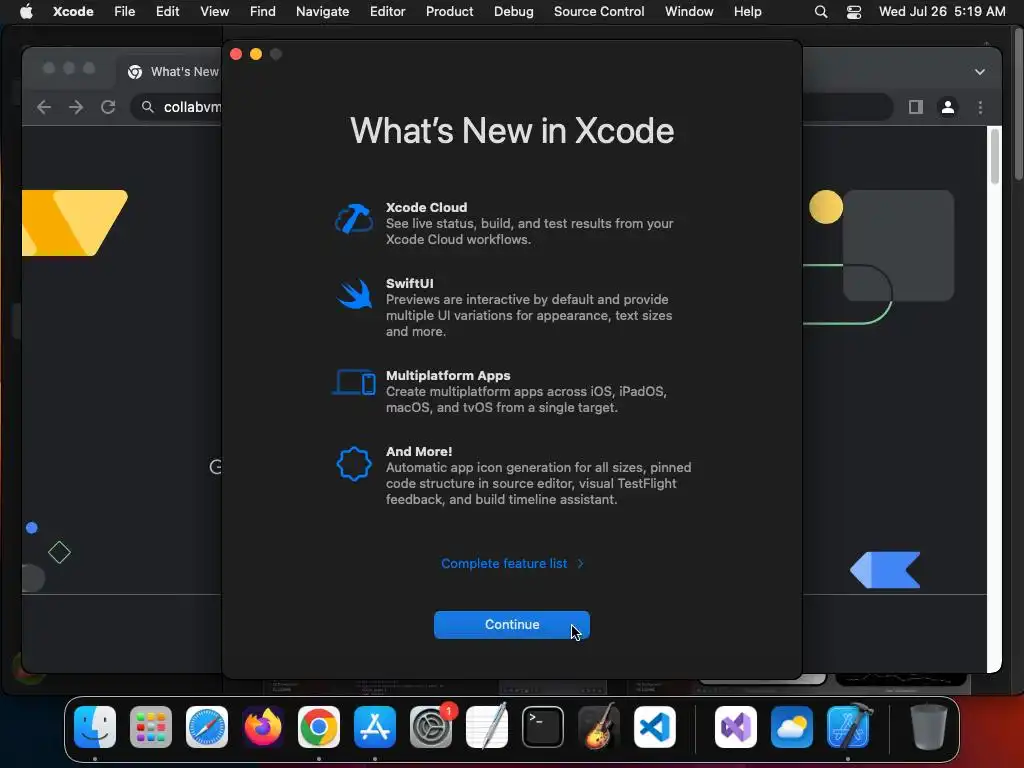Click the Multiplatform Apps devices icon
The width and height of the screenshot is (1024, 768).
(354, 383)
